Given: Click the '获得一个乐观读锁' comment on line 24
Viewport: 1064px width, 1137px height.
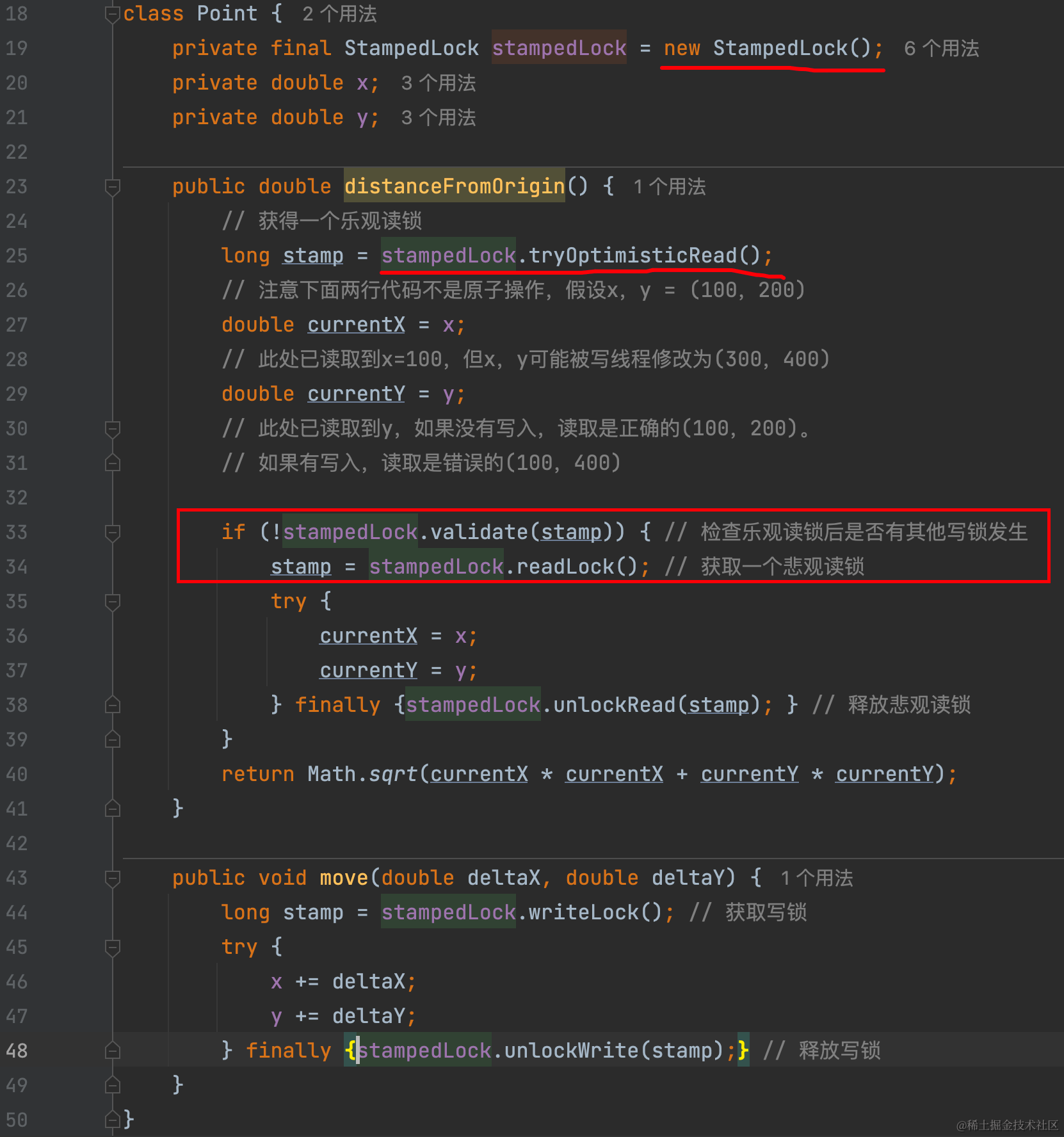Looking at the screenshot, I should [x=321, y=221].
